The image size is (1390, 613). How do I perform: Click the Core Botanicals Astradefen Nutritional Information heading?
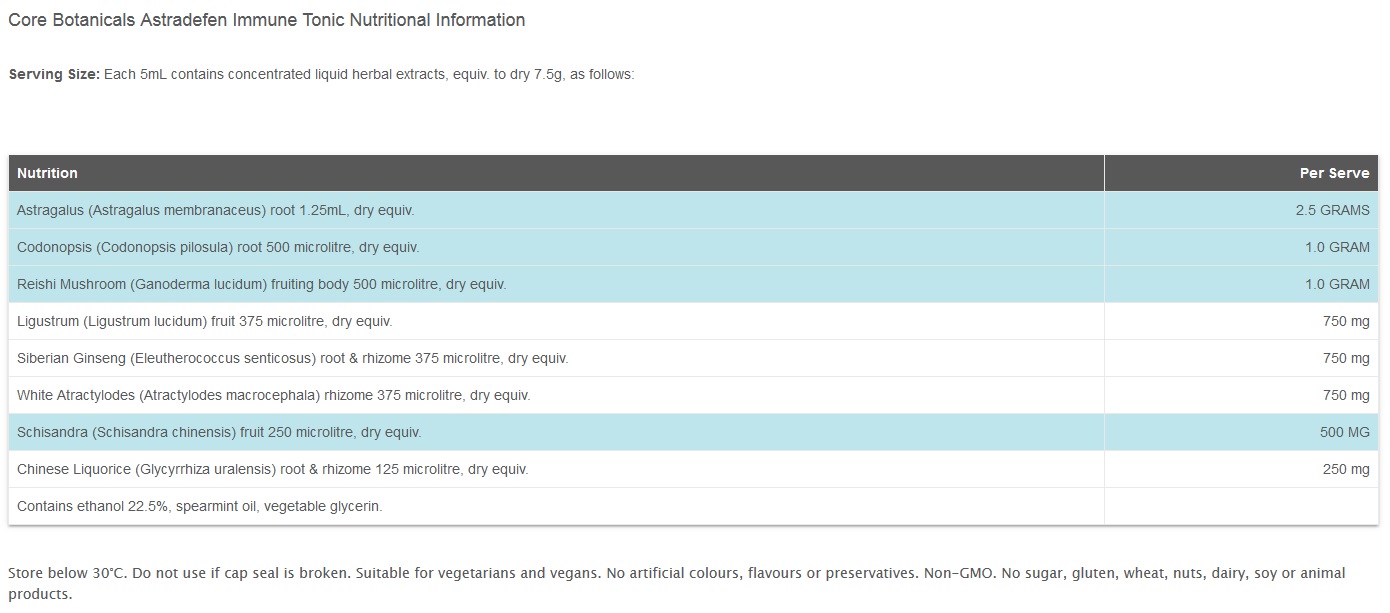coord(266,20)
